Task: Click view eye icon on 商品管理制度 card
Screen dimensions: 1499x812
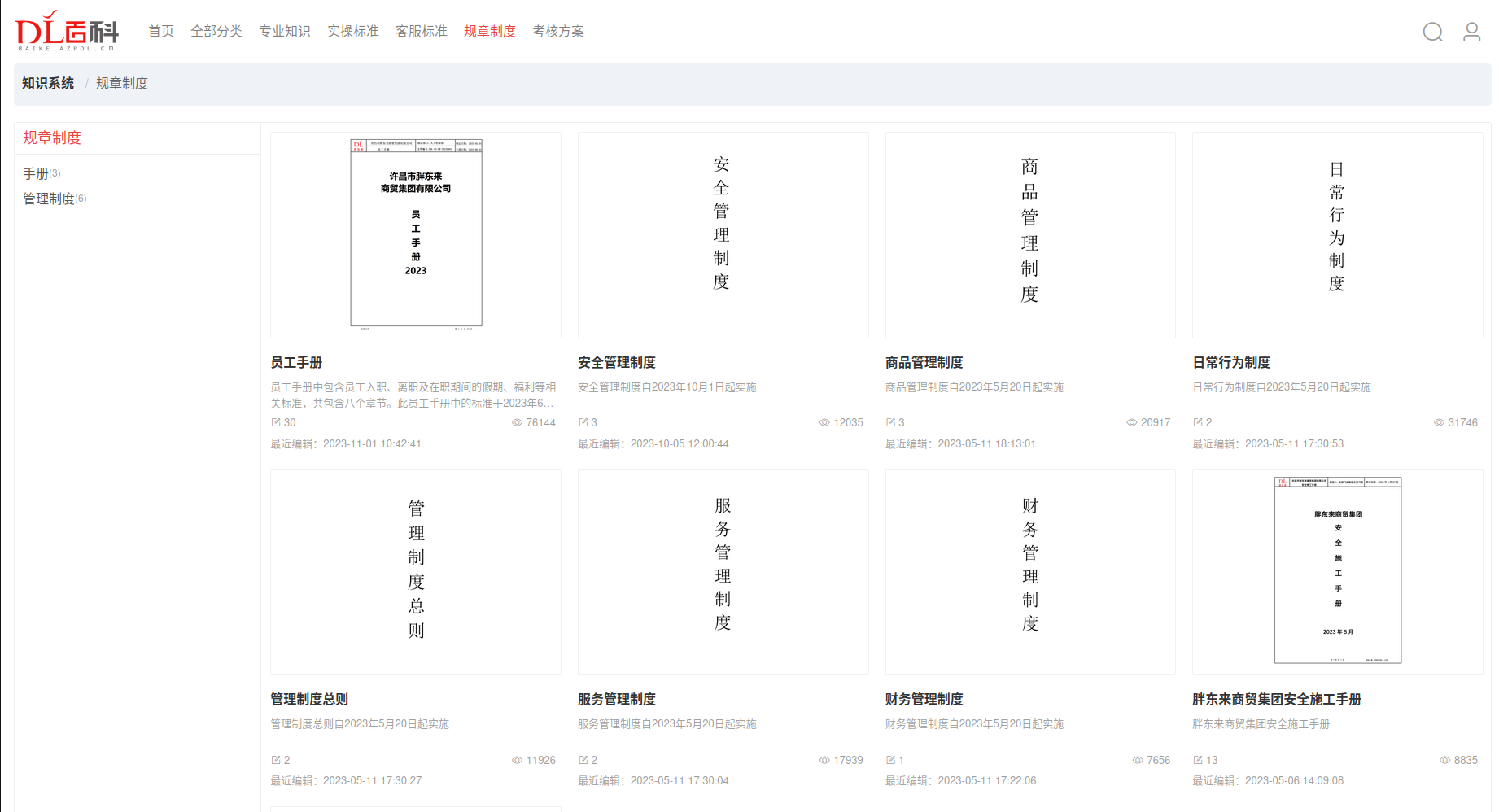Action: click(1132, 422)
